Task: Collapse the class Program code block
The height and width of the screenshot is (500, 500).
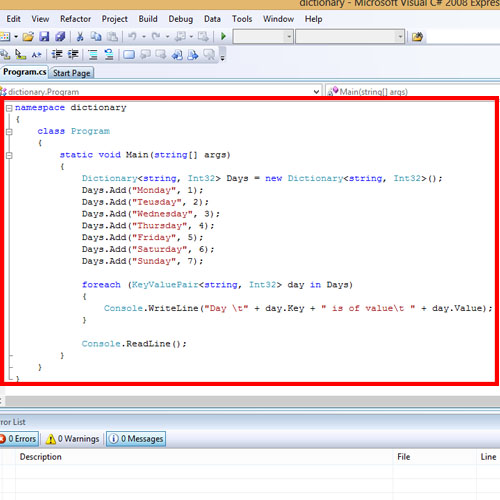Action: (x=9, y=132)
